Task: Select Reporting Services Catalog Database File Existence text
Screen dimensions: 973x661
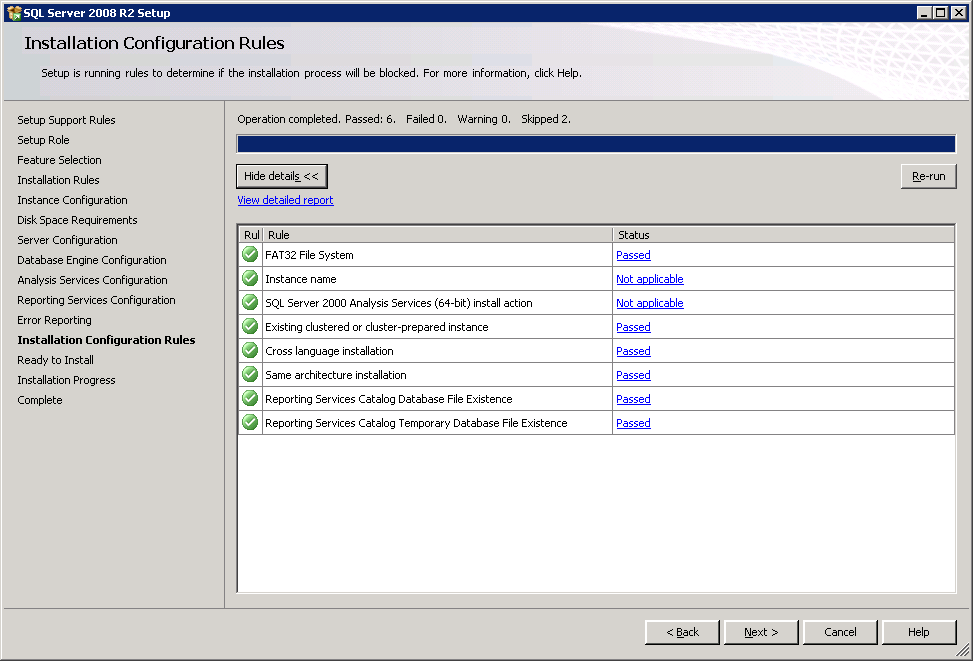Action: click(x=389, y=399)
